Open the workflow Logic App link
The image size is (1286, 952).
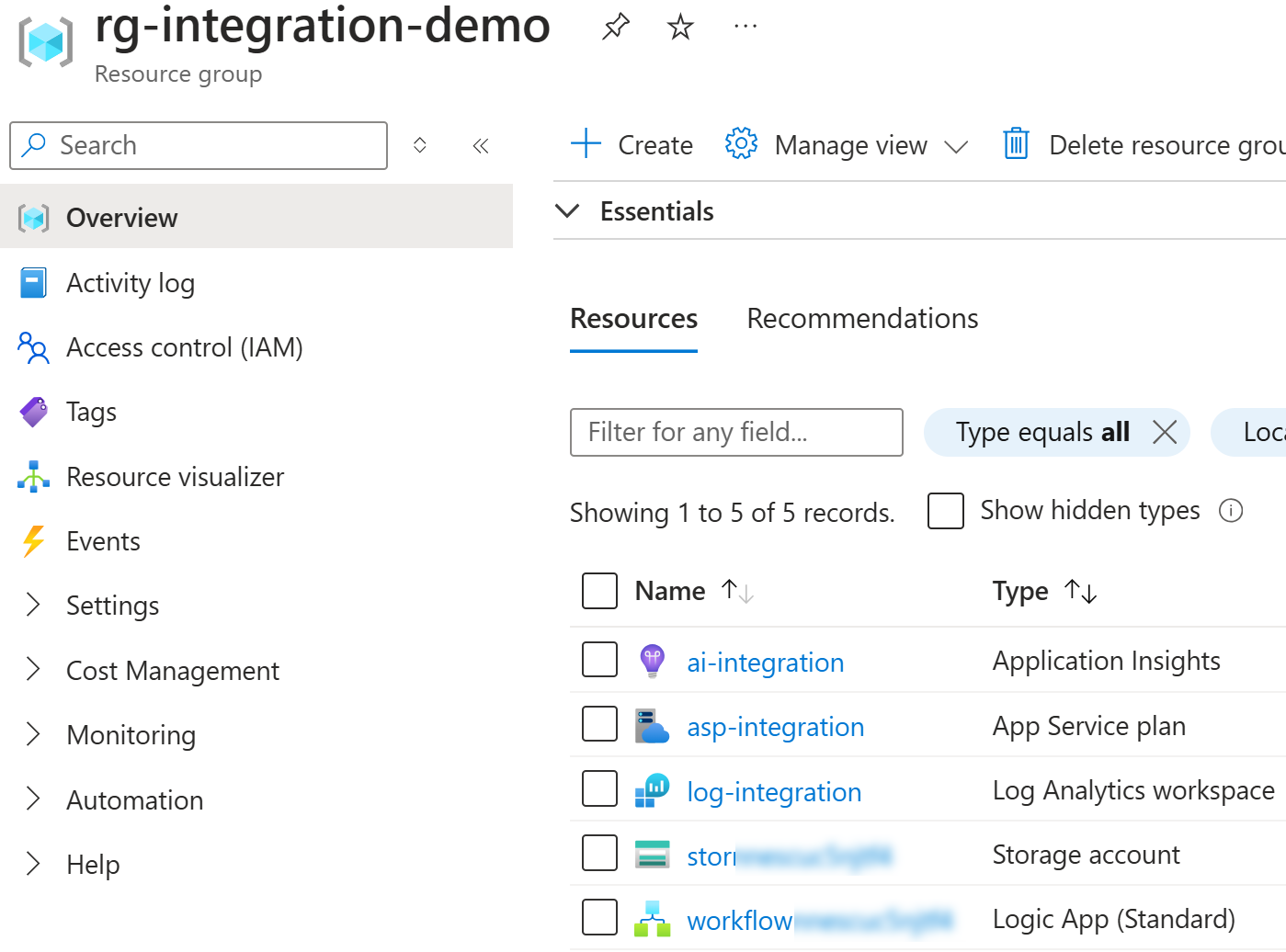[820, 921]
